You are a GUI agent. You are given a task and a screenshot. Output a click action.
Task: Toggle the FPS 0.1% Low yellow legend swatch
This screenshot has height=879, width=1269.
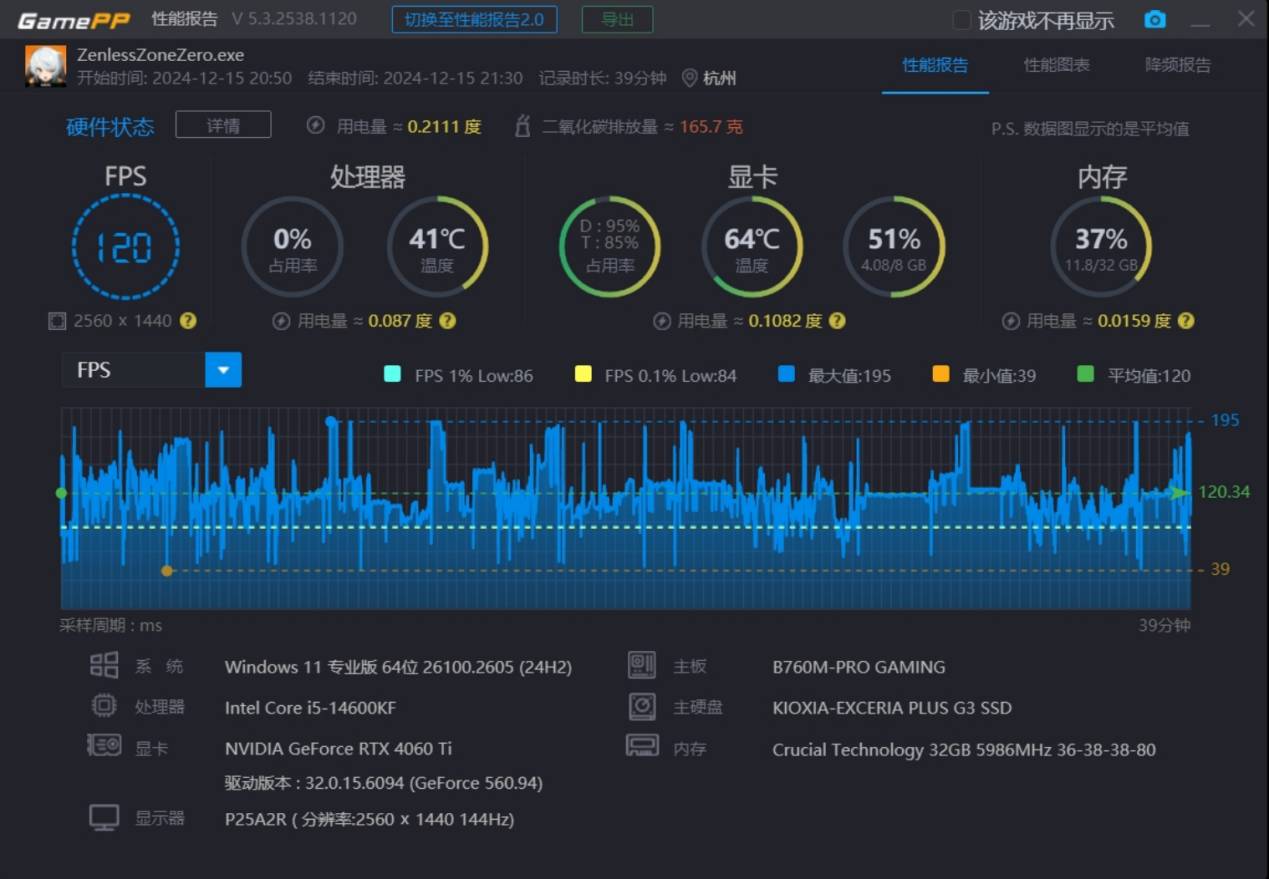pos(583,374)
